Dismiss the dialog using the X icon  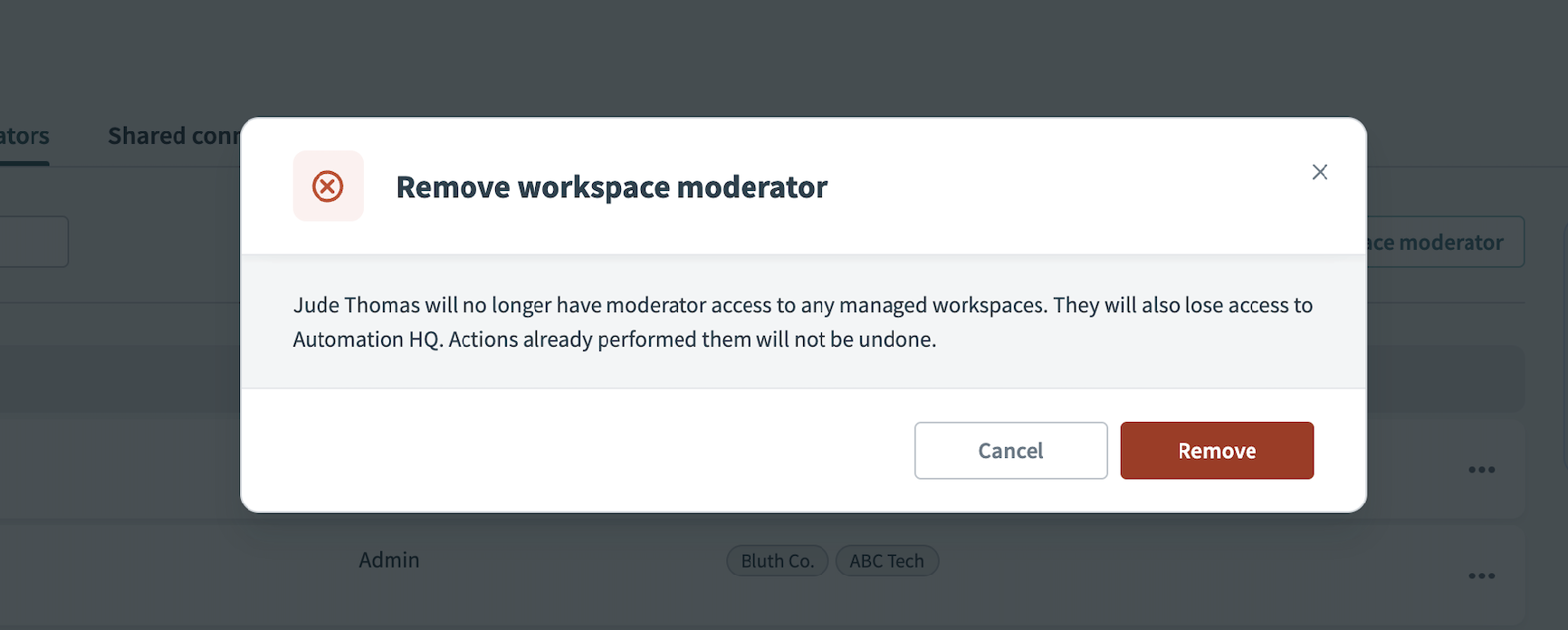tap(1319, 172)
